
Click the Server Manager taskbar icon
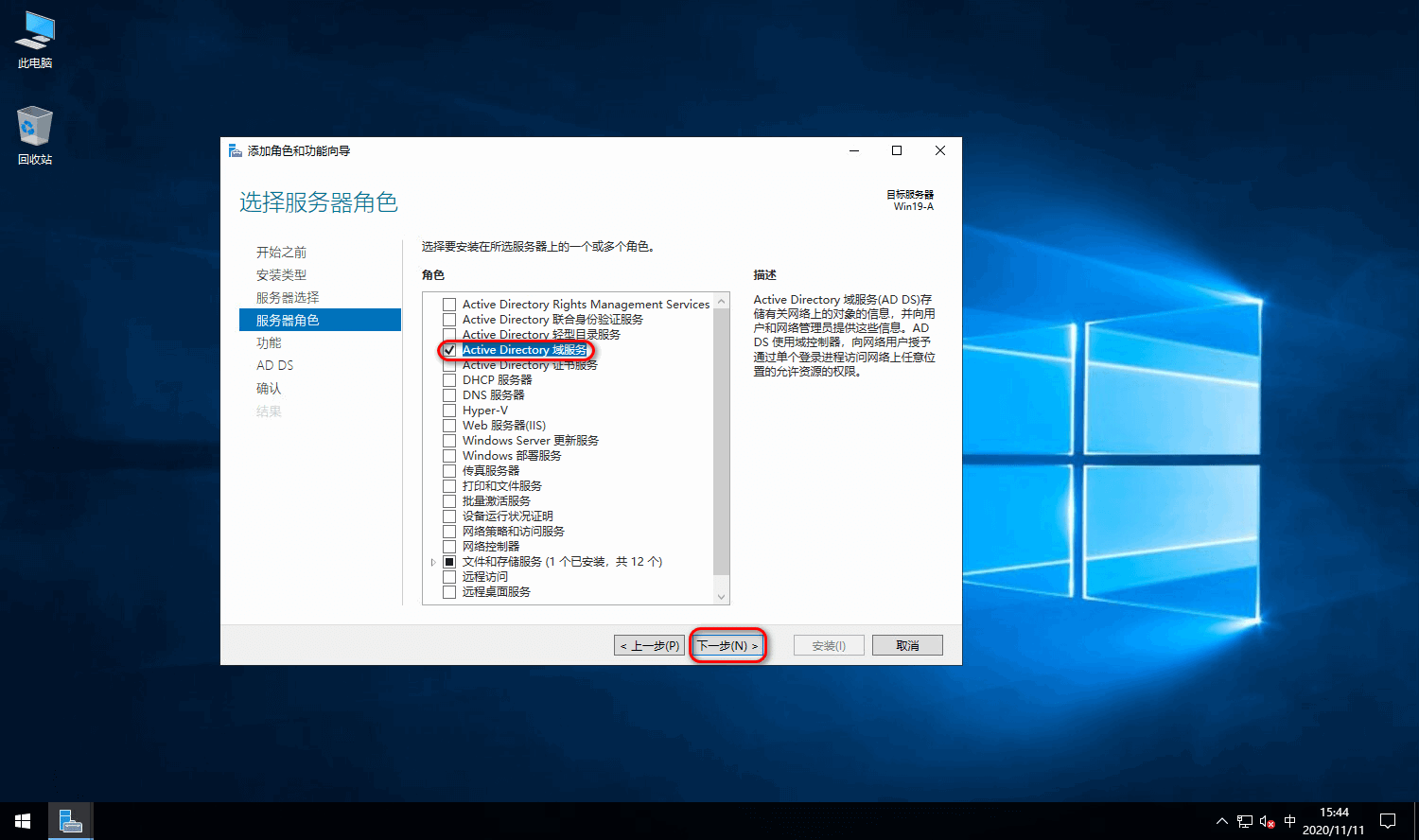[x=70, y=821]
